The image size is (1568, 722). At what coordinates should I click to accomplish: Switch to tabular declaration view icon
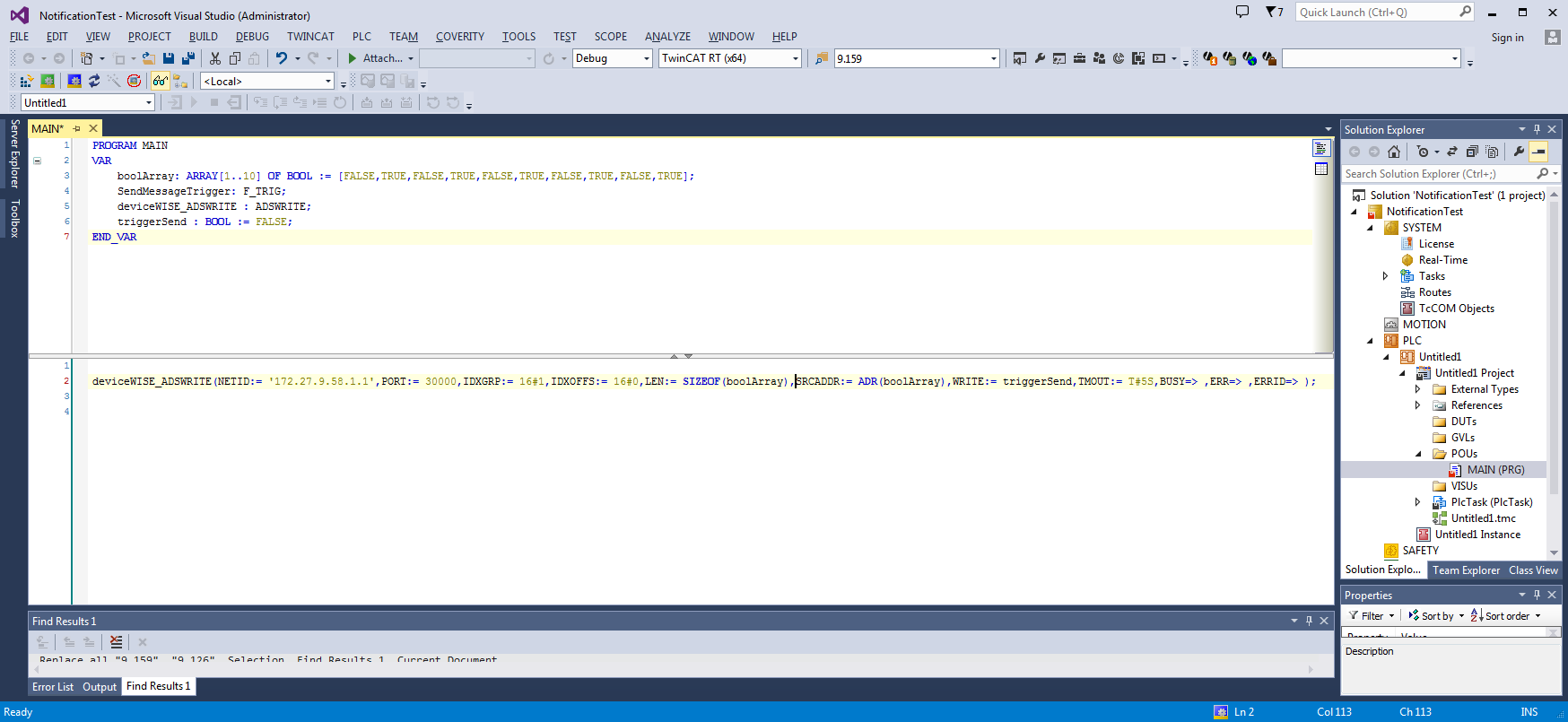coord(1321,169)
